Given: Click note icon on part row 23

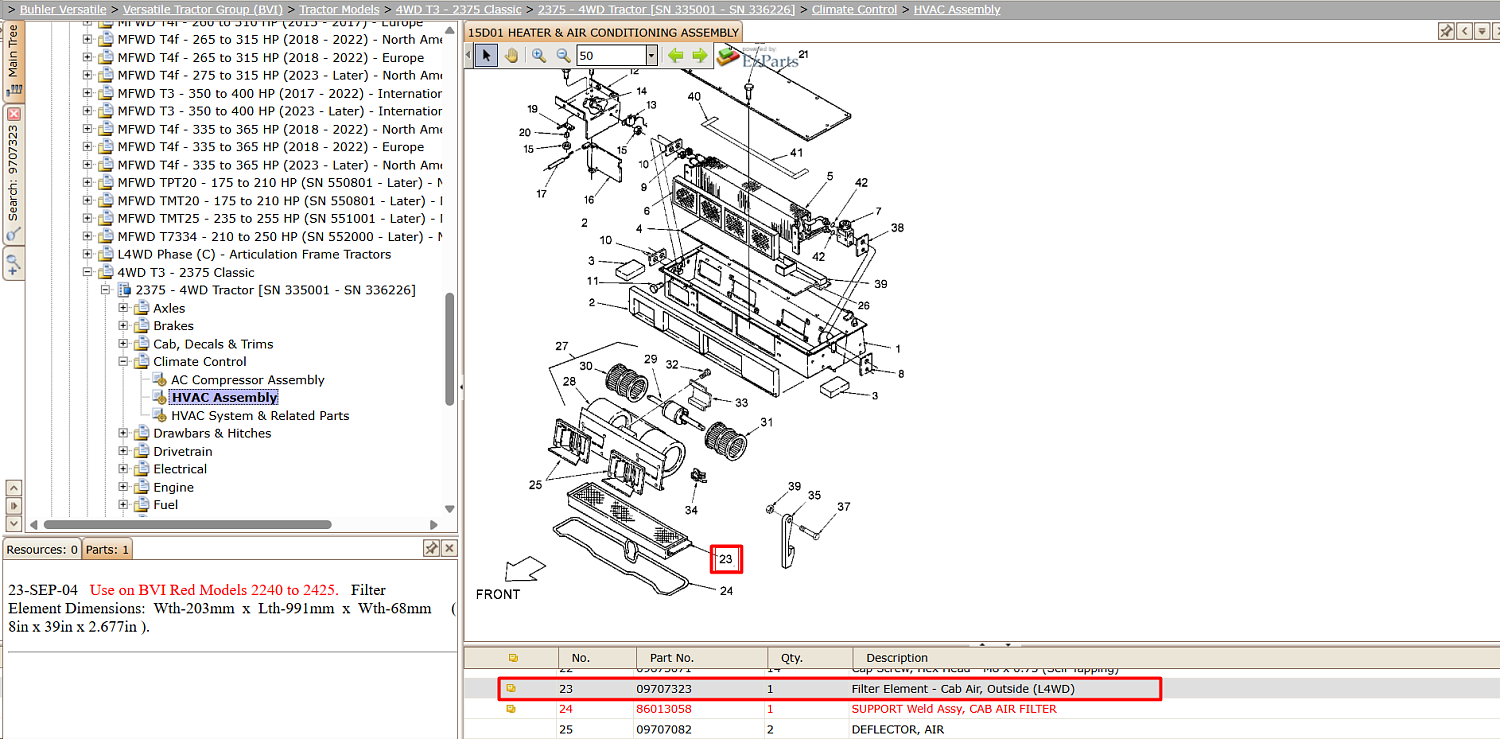Looking at the screenshot, I should [x=511, y=688].
